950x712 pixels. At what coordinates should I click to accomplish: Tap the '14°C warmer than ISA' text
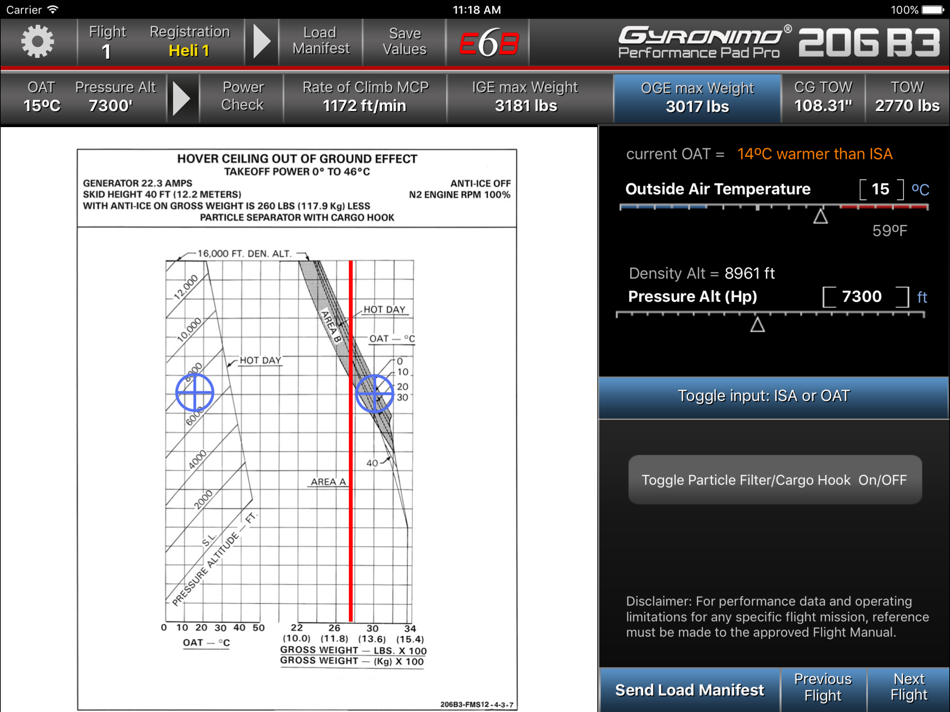[815, 154]
